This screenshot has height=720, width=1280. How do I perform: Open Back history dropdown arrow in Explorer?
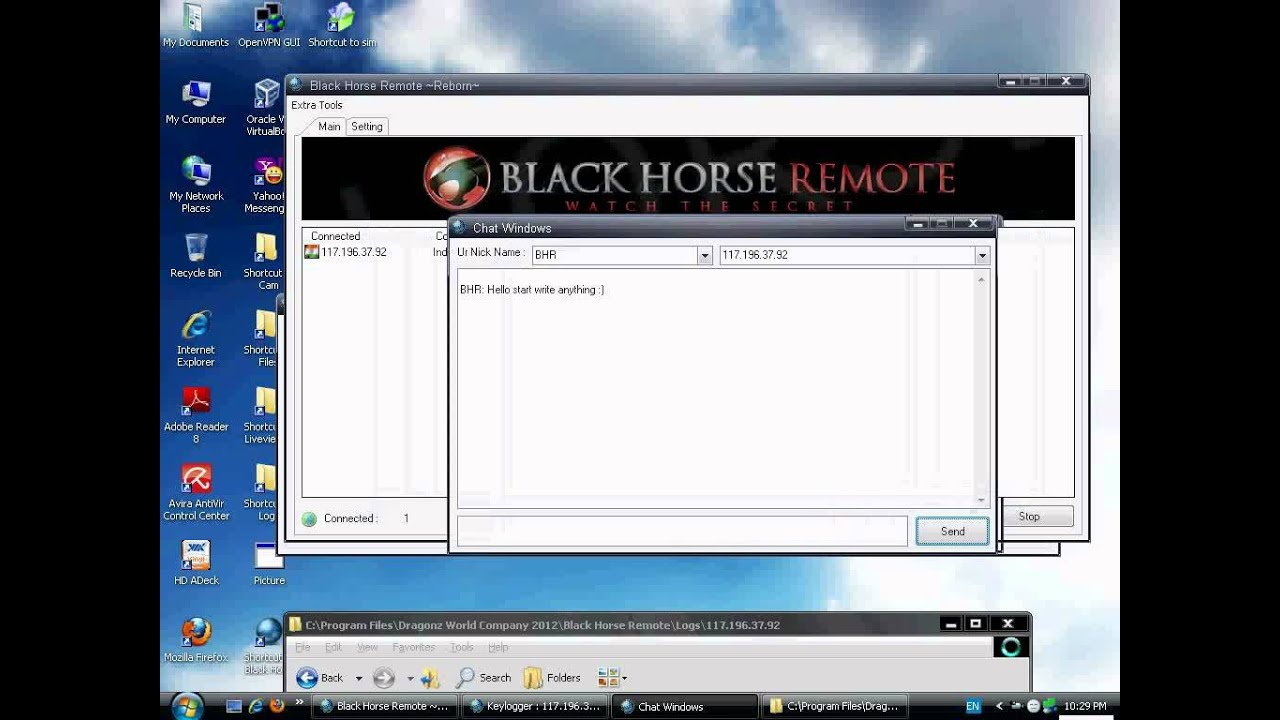(x=358, y=678)
